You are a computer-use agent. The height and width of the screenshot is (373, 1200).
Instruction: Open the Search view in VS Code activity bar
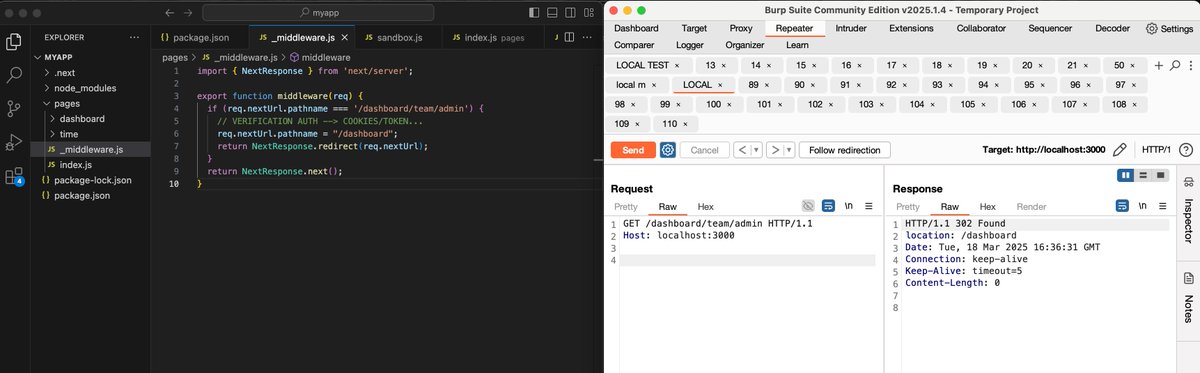point(15,75)
